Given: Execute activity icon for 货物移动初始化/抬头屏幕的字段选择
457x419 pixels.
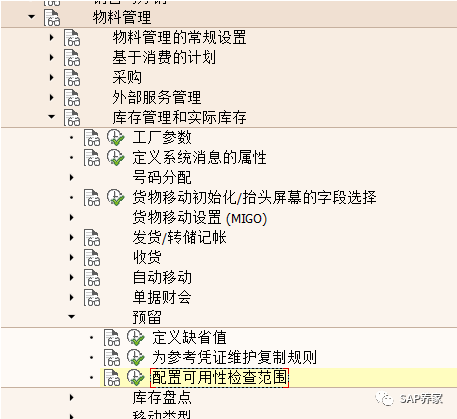Looking at the screenshot, I should (116, 198).
